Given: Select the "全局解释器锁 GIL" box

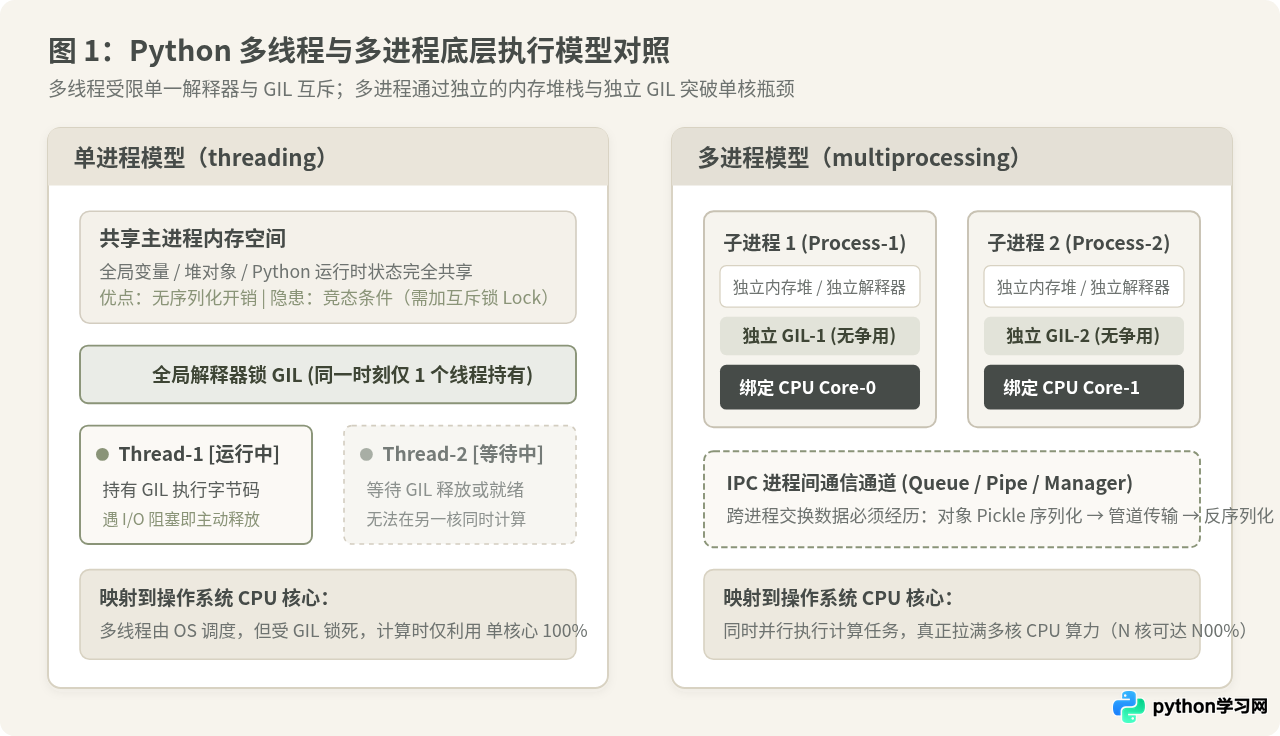Looking at the screenshot, I should [328, 375].
